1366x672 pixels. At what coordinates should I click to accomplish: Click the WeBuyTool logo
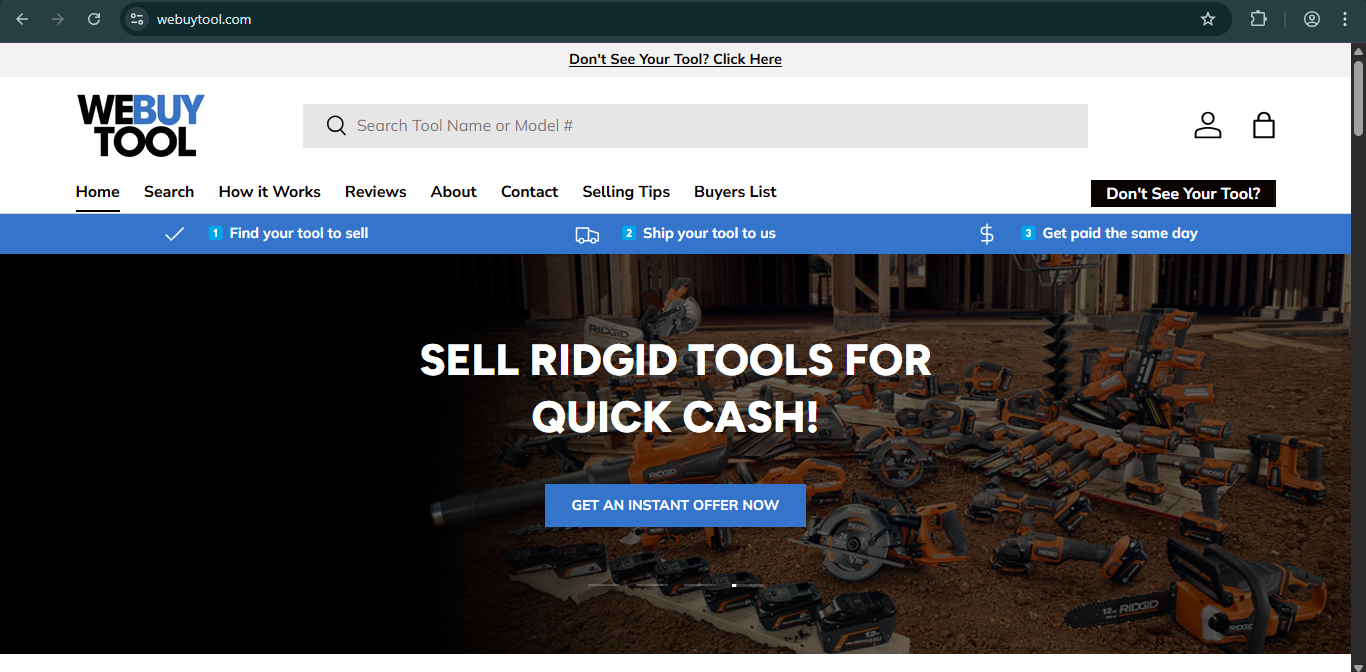pyautogui.click(x=141, y=125)
